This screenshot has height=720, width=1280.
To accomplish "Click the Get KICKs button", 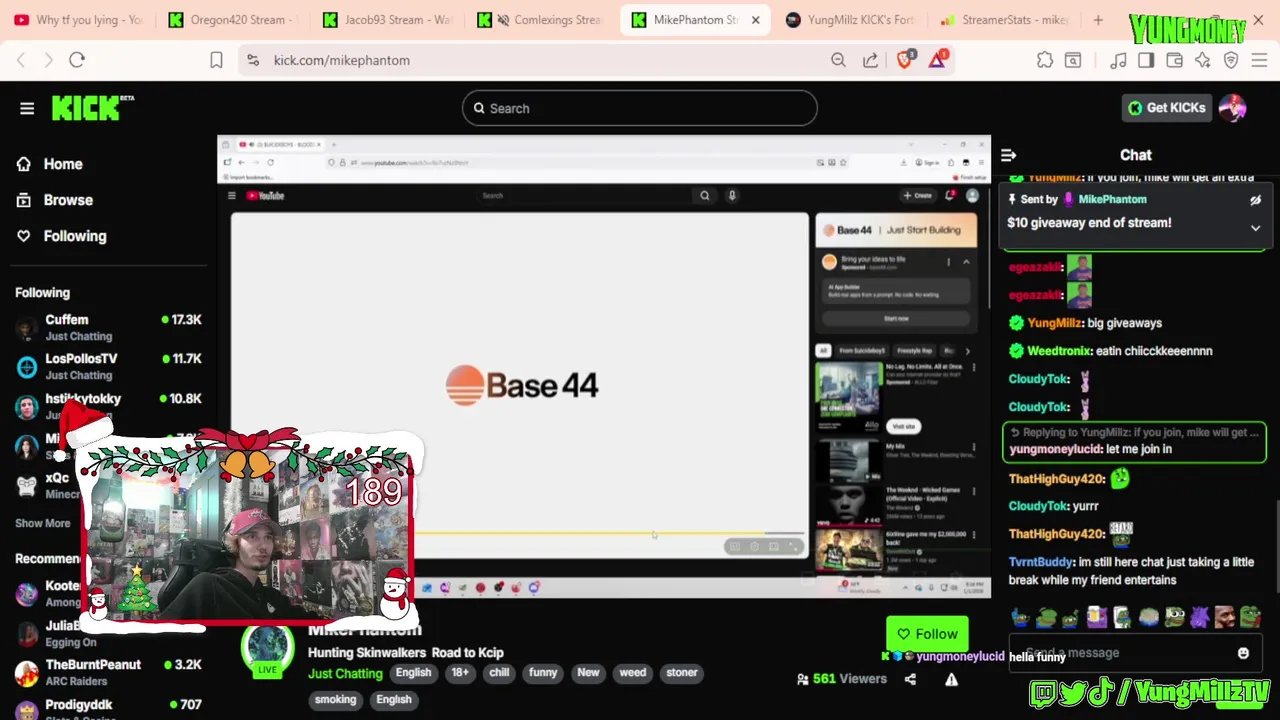I will (x=1166, y=108).
